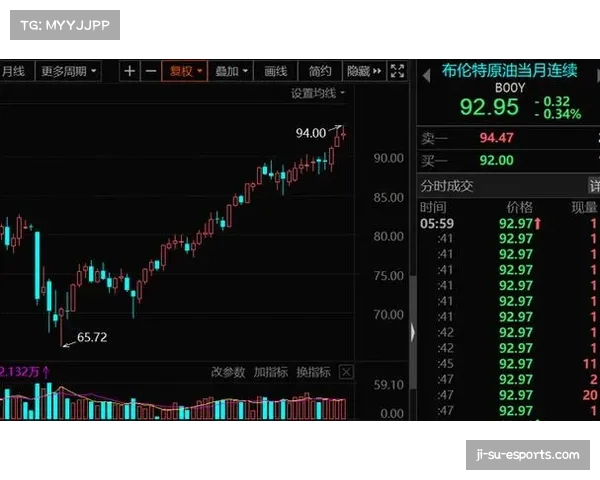
Task: Click the fullscreen expand icon in toolbar
Action: click(x=397, y=71)
